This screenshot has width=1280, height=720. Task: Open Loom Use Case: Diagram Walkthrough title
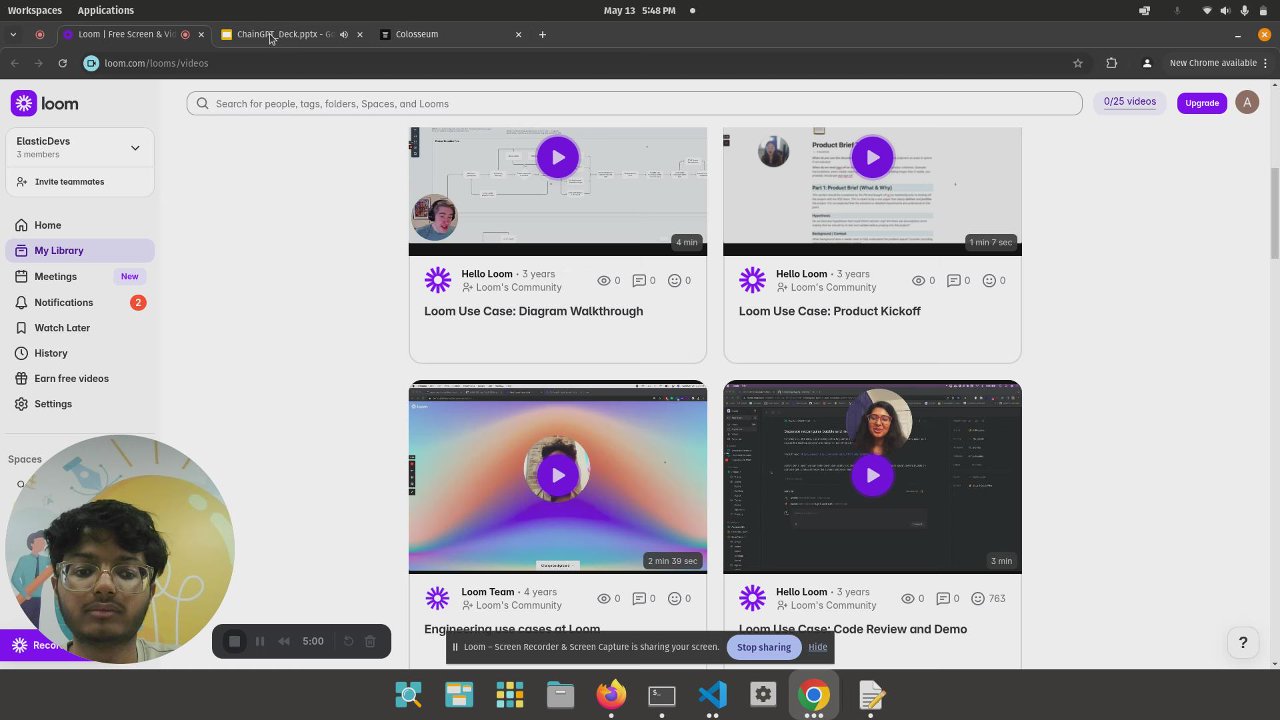pyautogui.click(x=533, y=311)
